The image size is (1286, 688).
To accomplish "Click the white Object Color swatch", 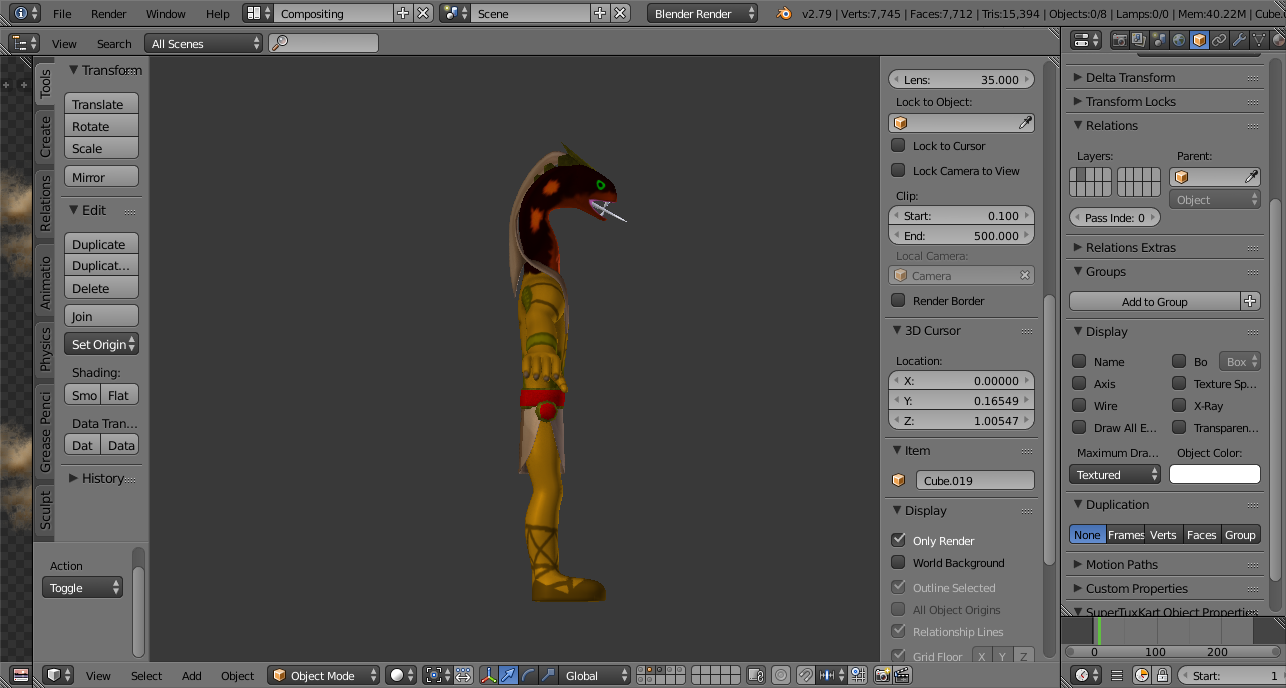I will 1214,475.
